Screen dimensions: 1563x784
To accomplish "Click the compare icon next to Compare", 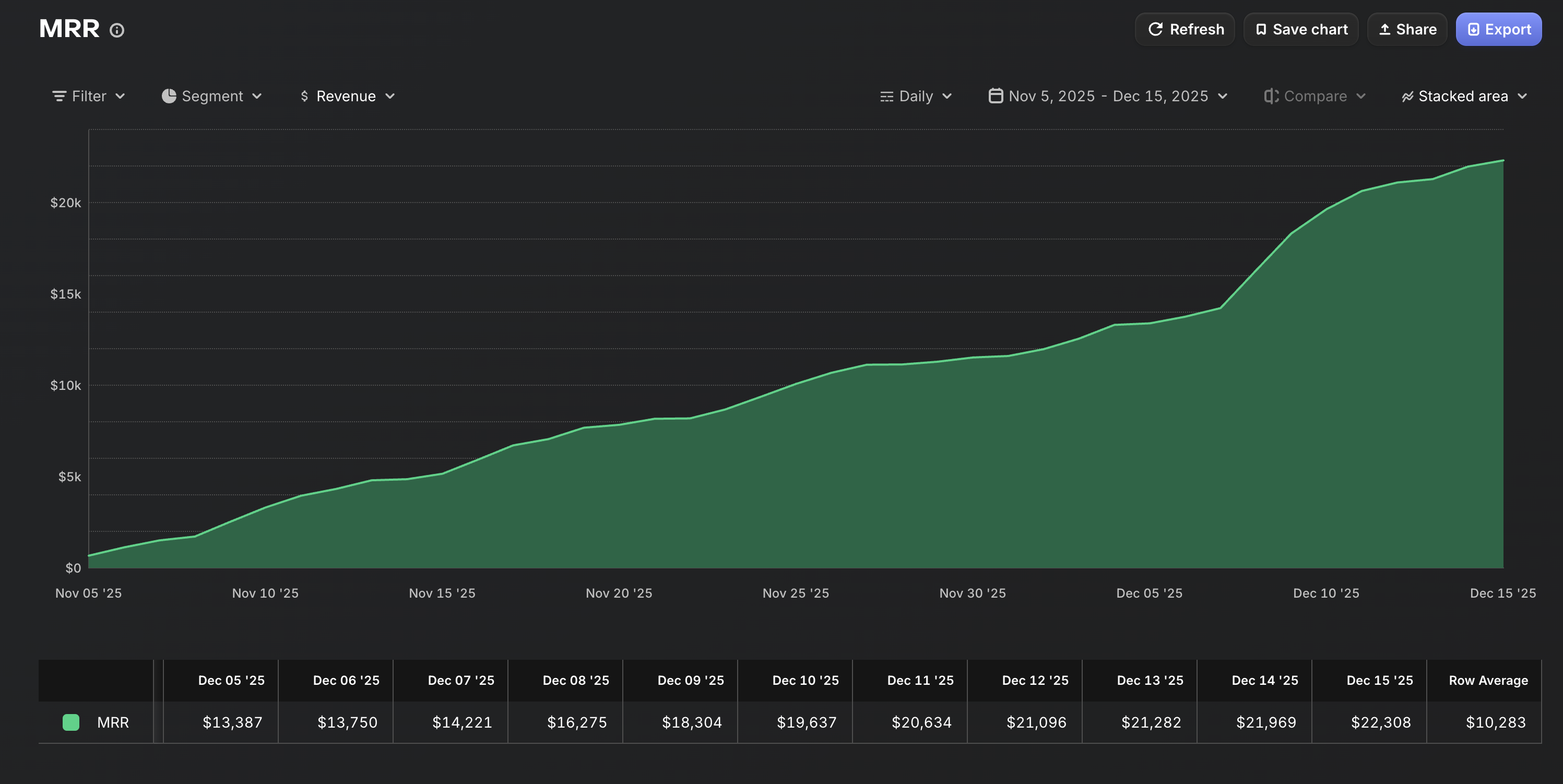I will tap(1271, 96).
